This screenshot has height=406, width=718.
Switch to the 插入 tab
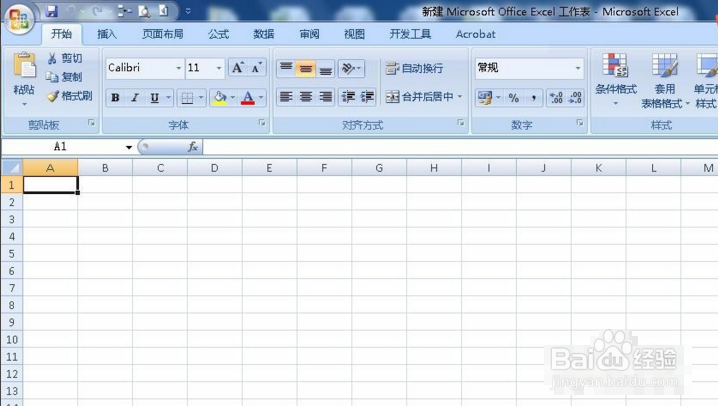(107, 34)
